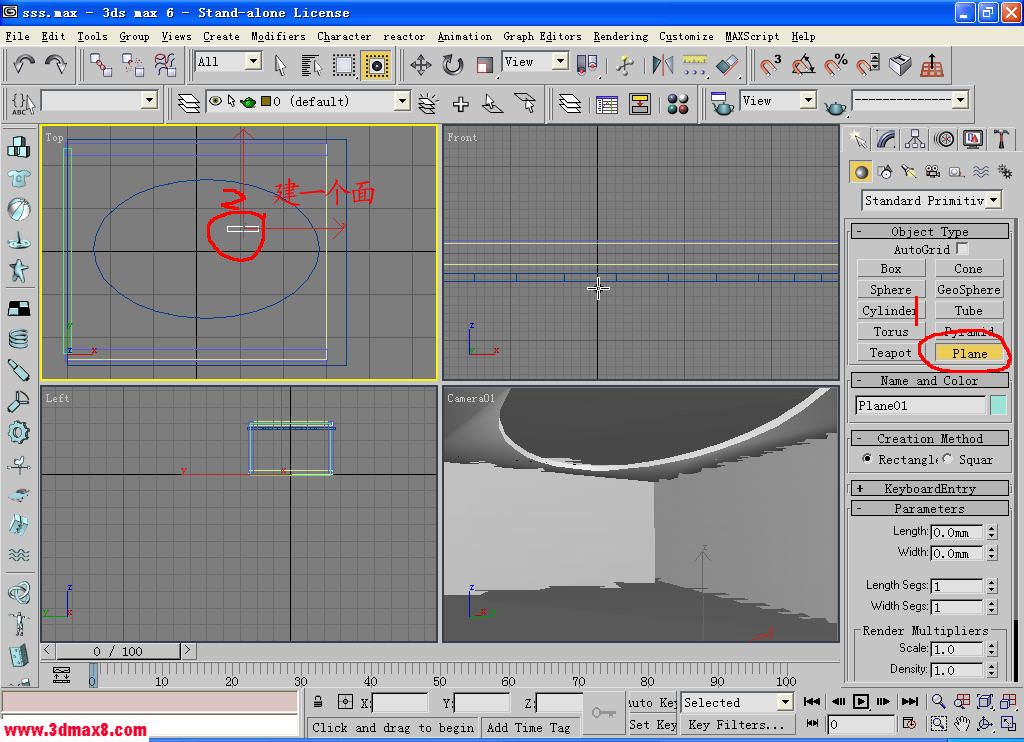Click the Teapot primitive button
1024x742 pixels.
pyautogui.click(x=890, y=353)
